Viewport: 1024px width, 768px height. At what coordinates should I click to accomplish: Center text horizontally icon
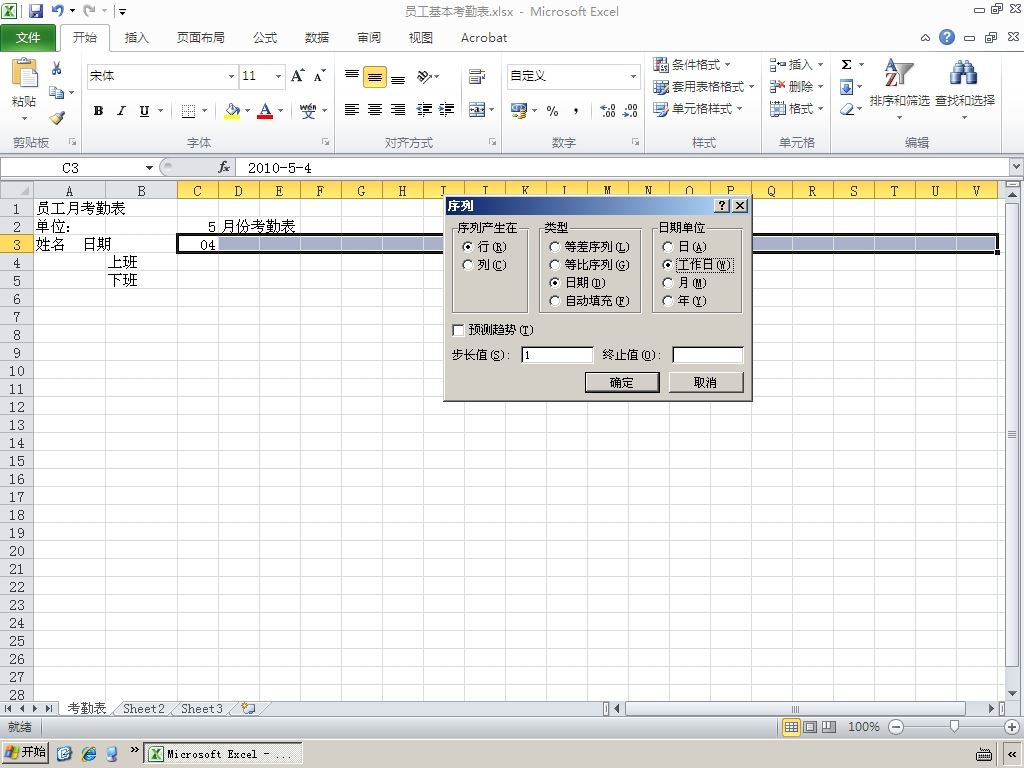375,110
